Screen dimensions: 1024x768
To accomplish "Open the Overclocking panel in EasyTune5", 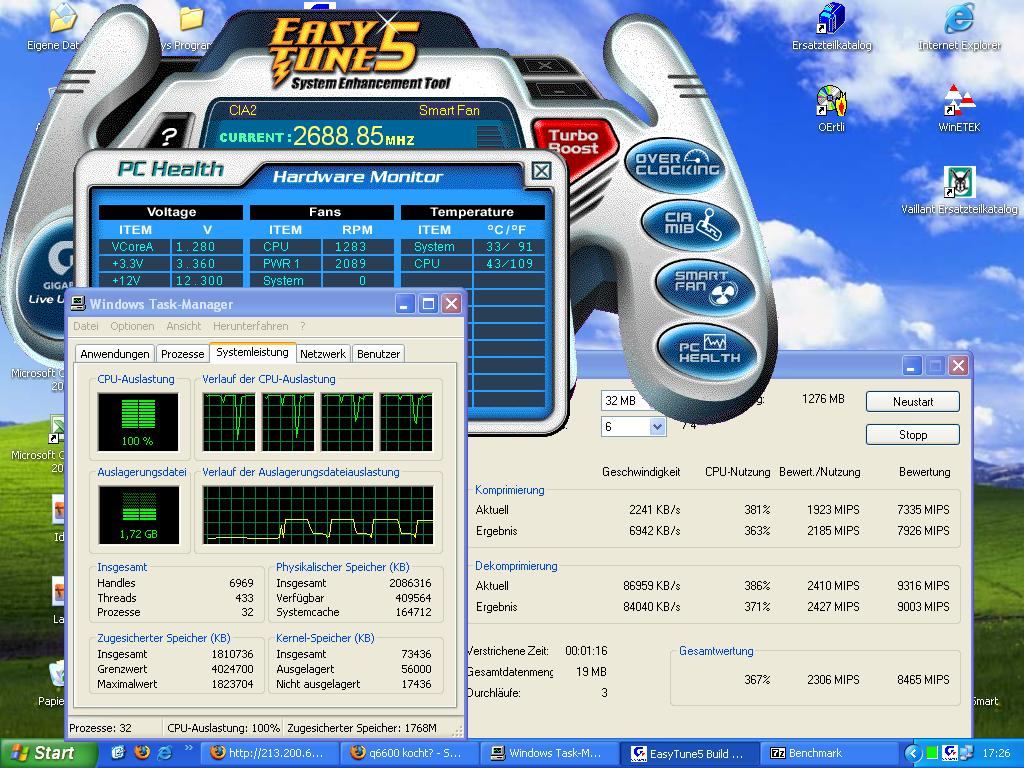I will 676,165.
